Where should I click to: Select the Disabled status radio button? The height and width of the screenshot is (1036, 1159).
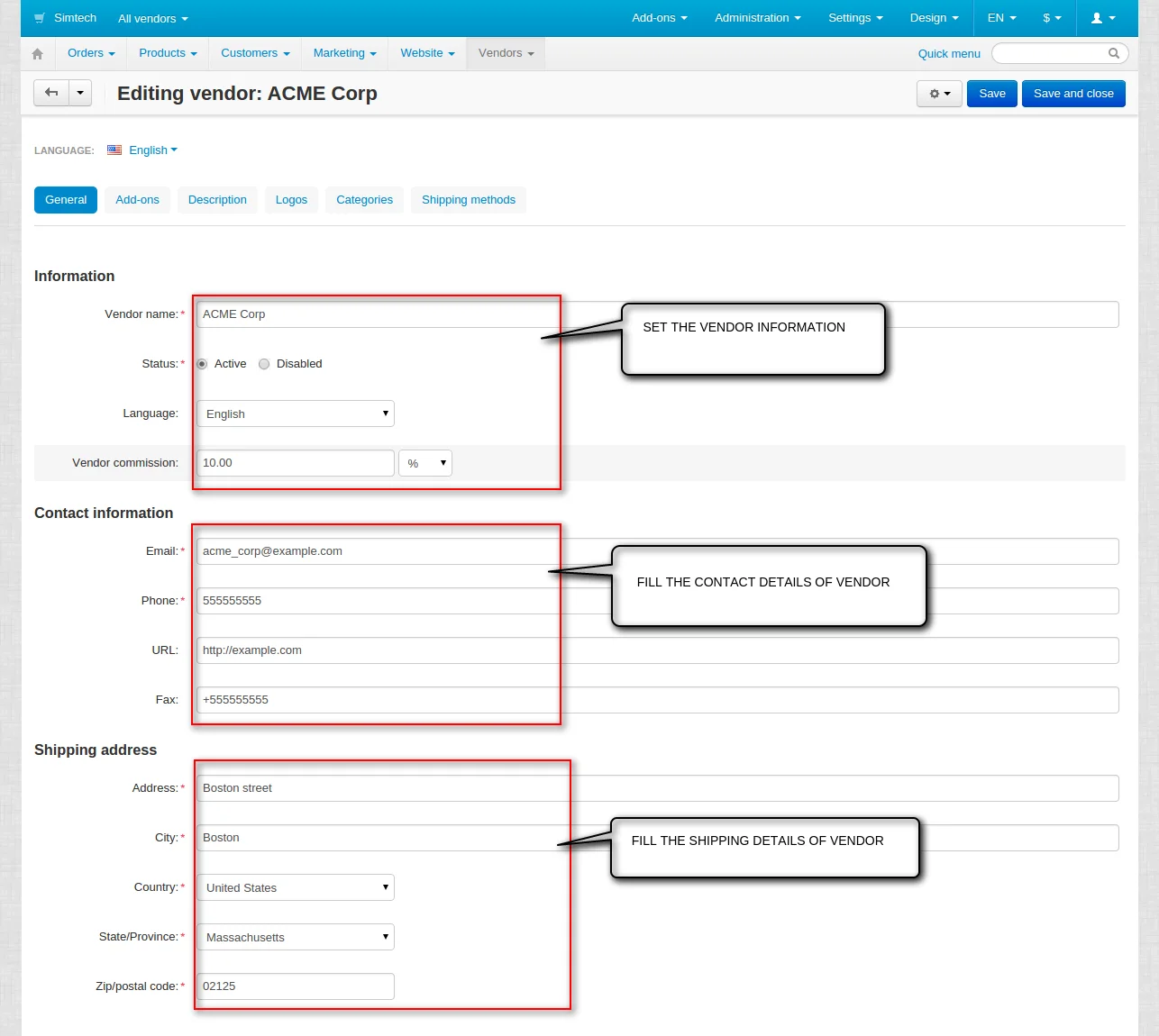pyautogui.click(x=264, y=364)
